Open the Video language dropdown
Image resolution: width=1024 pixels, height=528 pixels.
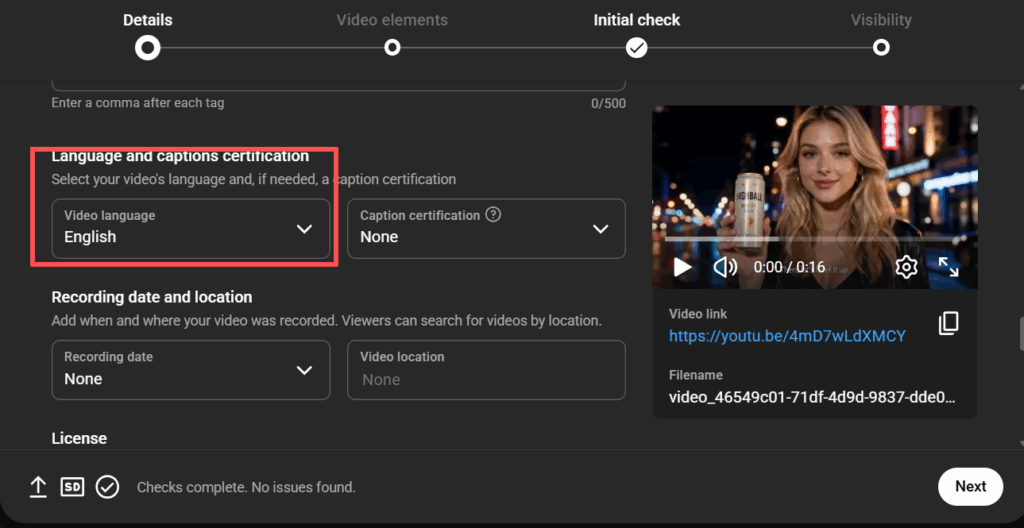[190, 228]
